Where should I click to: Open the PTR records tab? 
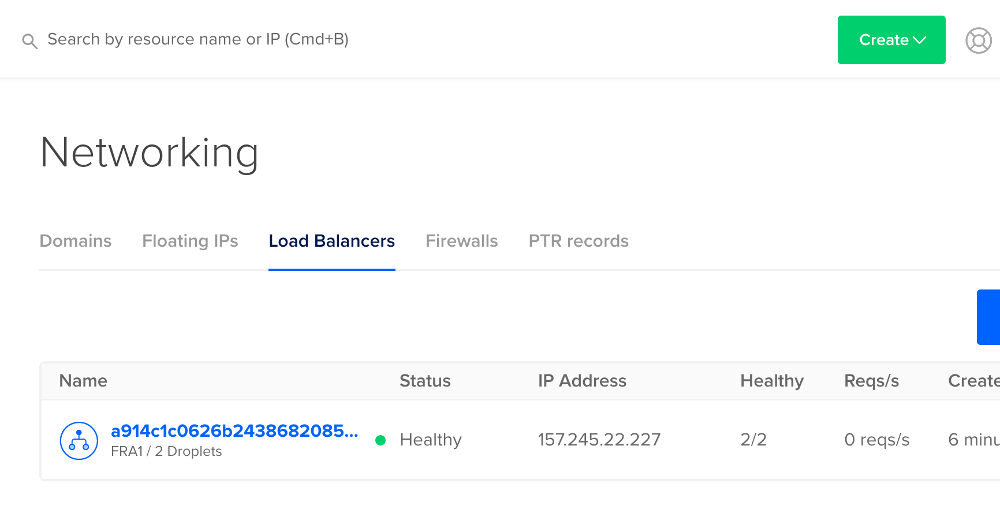[x=578, y=241]
